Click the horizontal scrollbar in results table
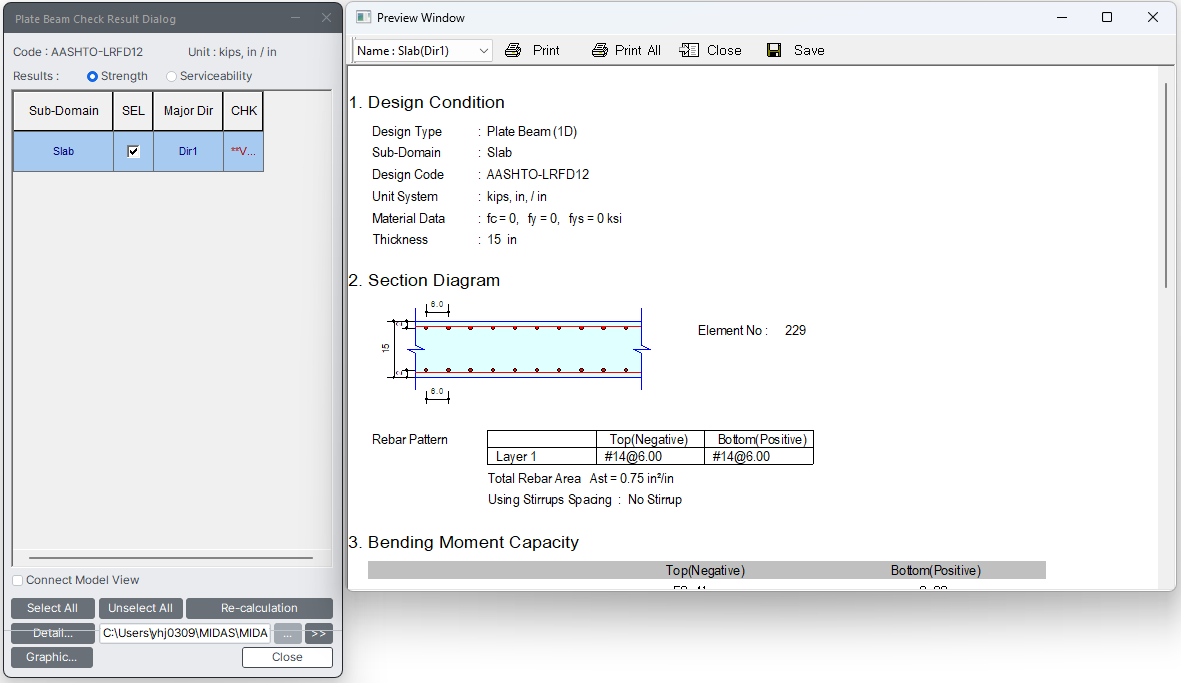Screen dimensions: 1181x683 (171, 558)
